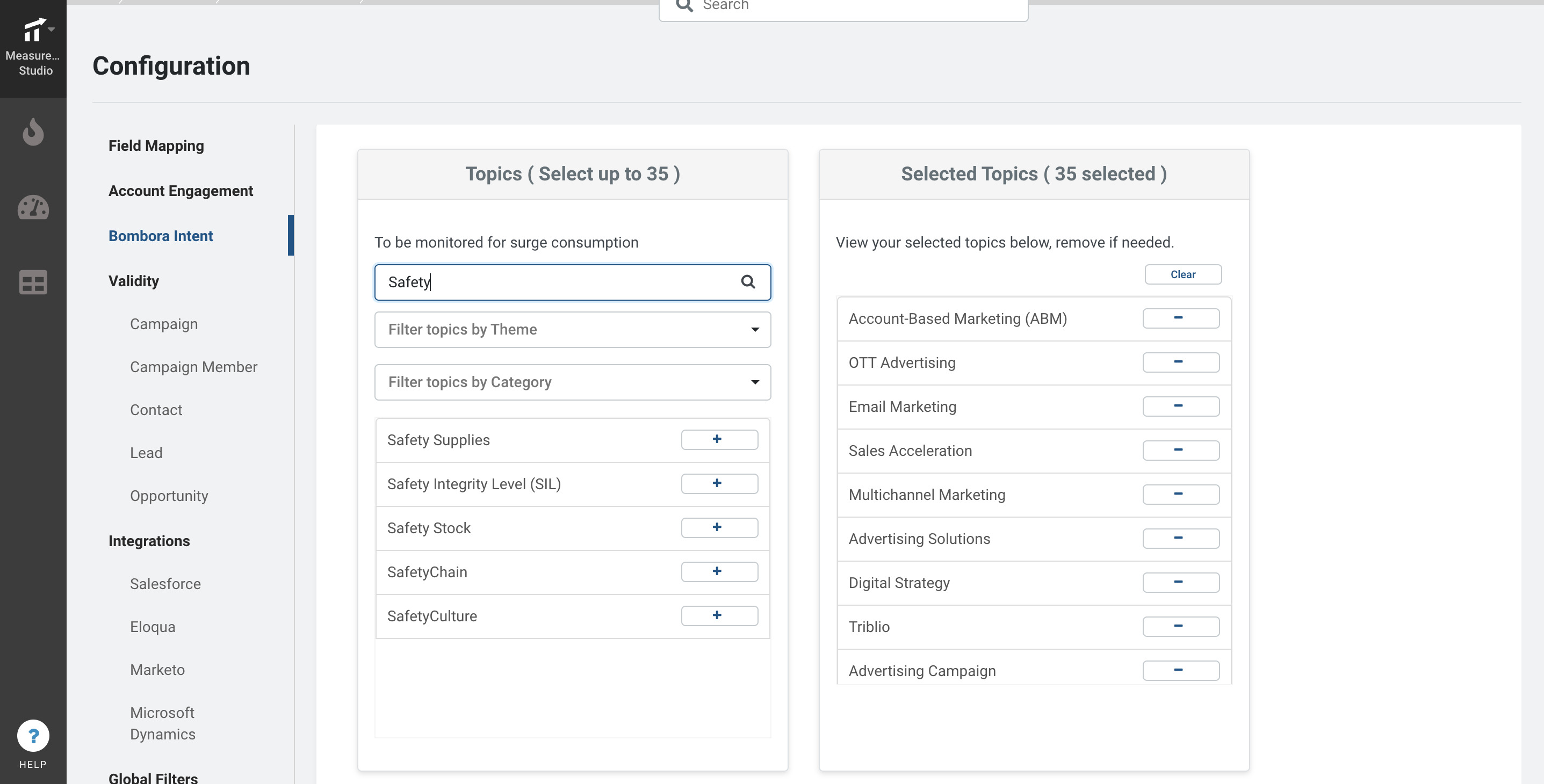Click the topic search magnifier icon
Image resolution: width=1544 pixels, height=784 pixels.
coord(747,281)
